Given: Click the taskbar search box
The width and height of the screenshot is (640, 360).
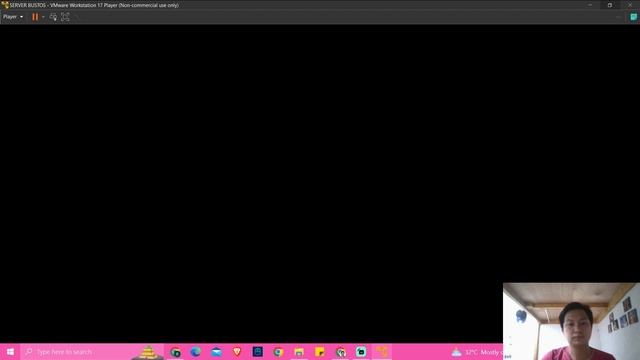Looking at the screenshot, I should pos(92,351).
